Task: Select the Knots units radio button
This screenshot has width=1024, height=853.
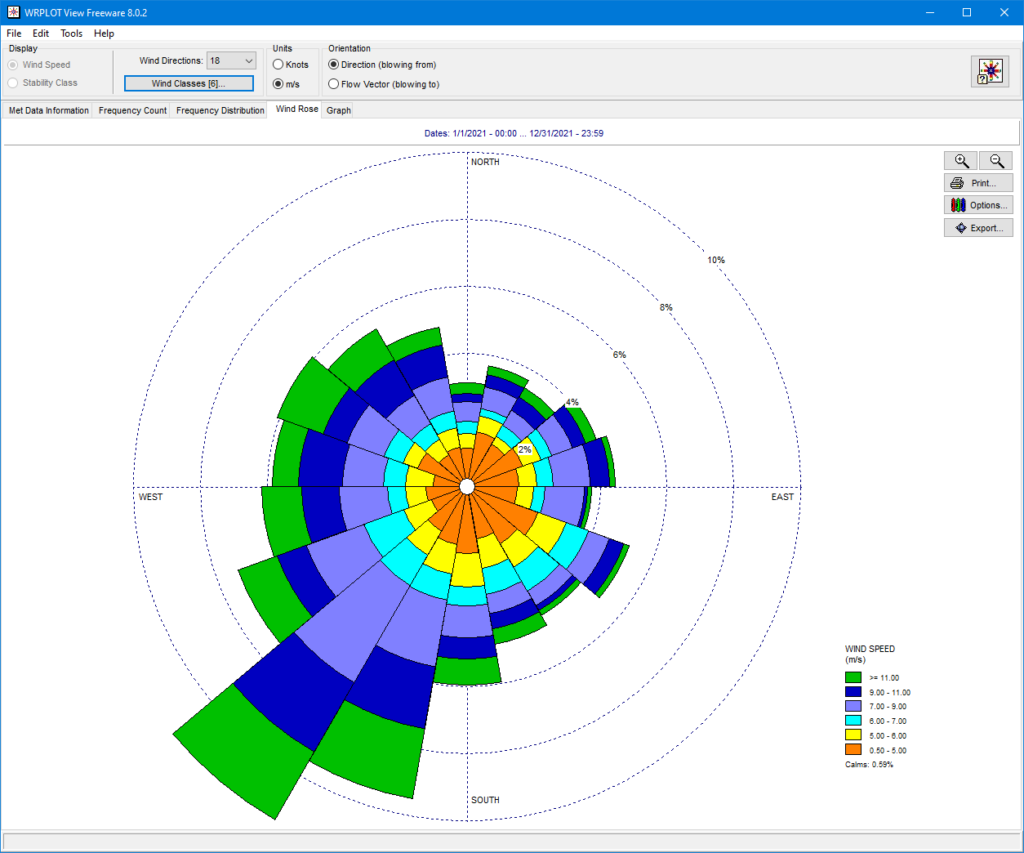Action: [278, 65]
